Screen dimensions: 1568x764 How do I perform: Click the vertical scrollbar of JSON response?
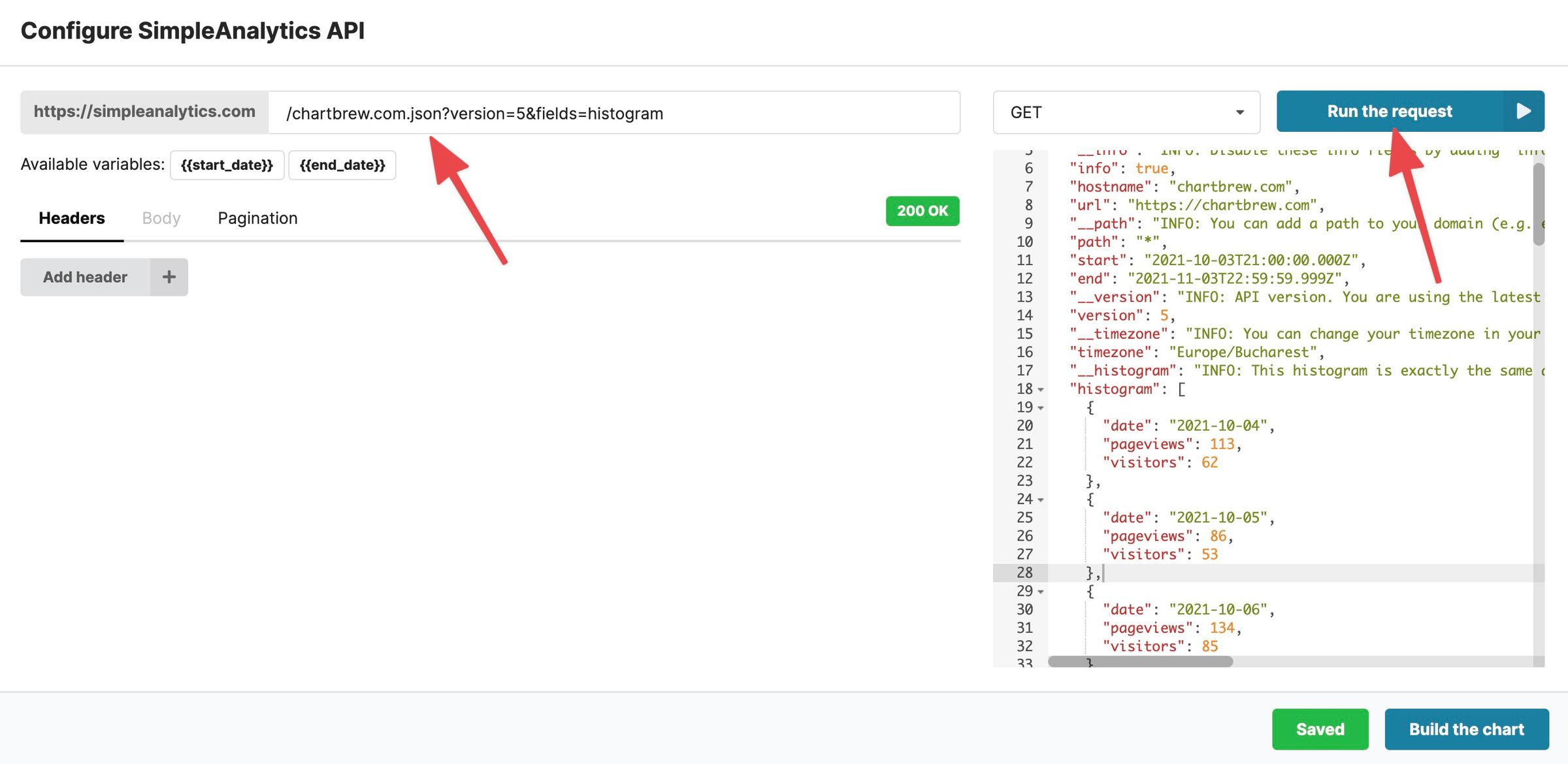point(1539,204)
